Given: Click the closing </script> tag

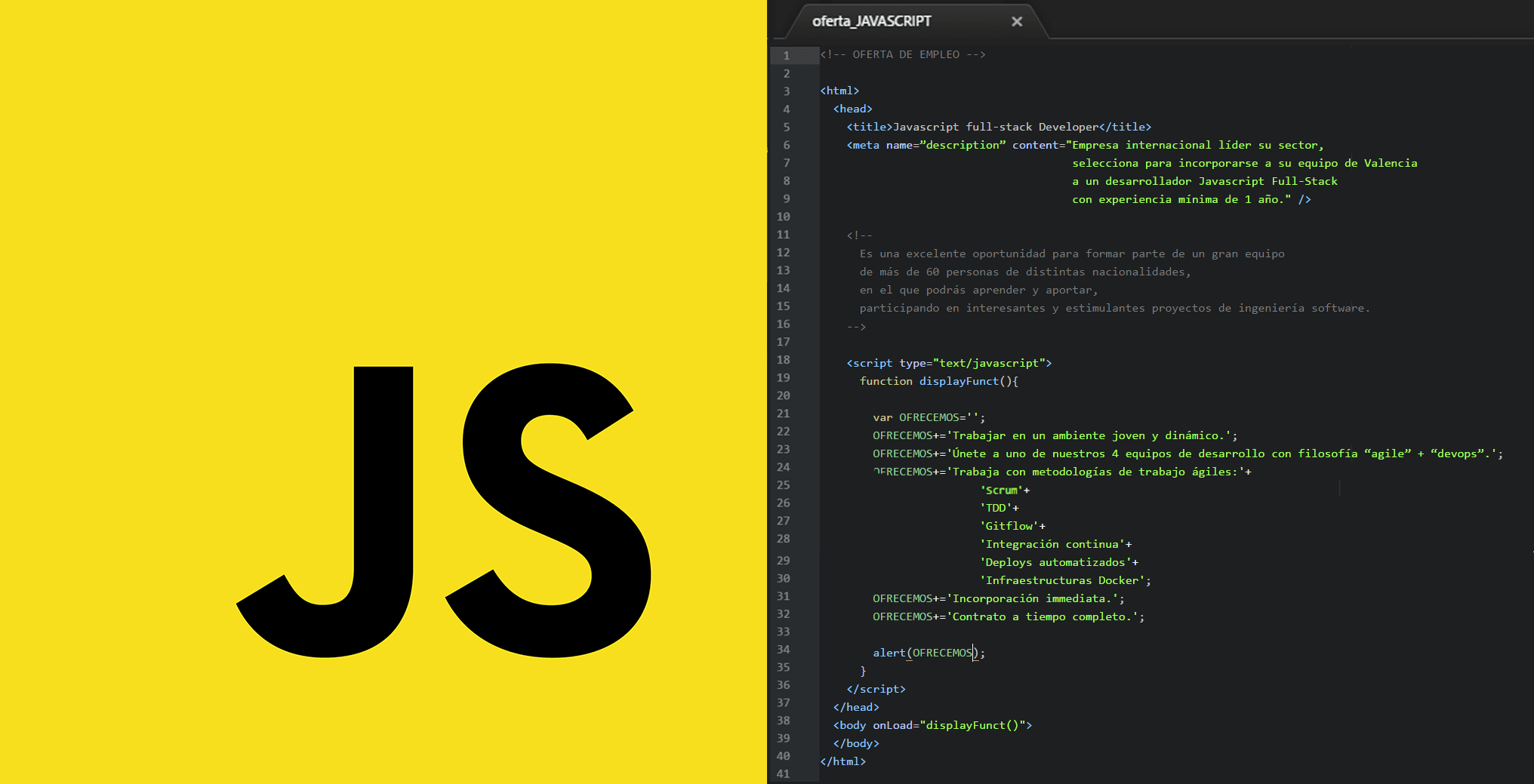Looking at the screenshot, I should [x=876, y=689].
